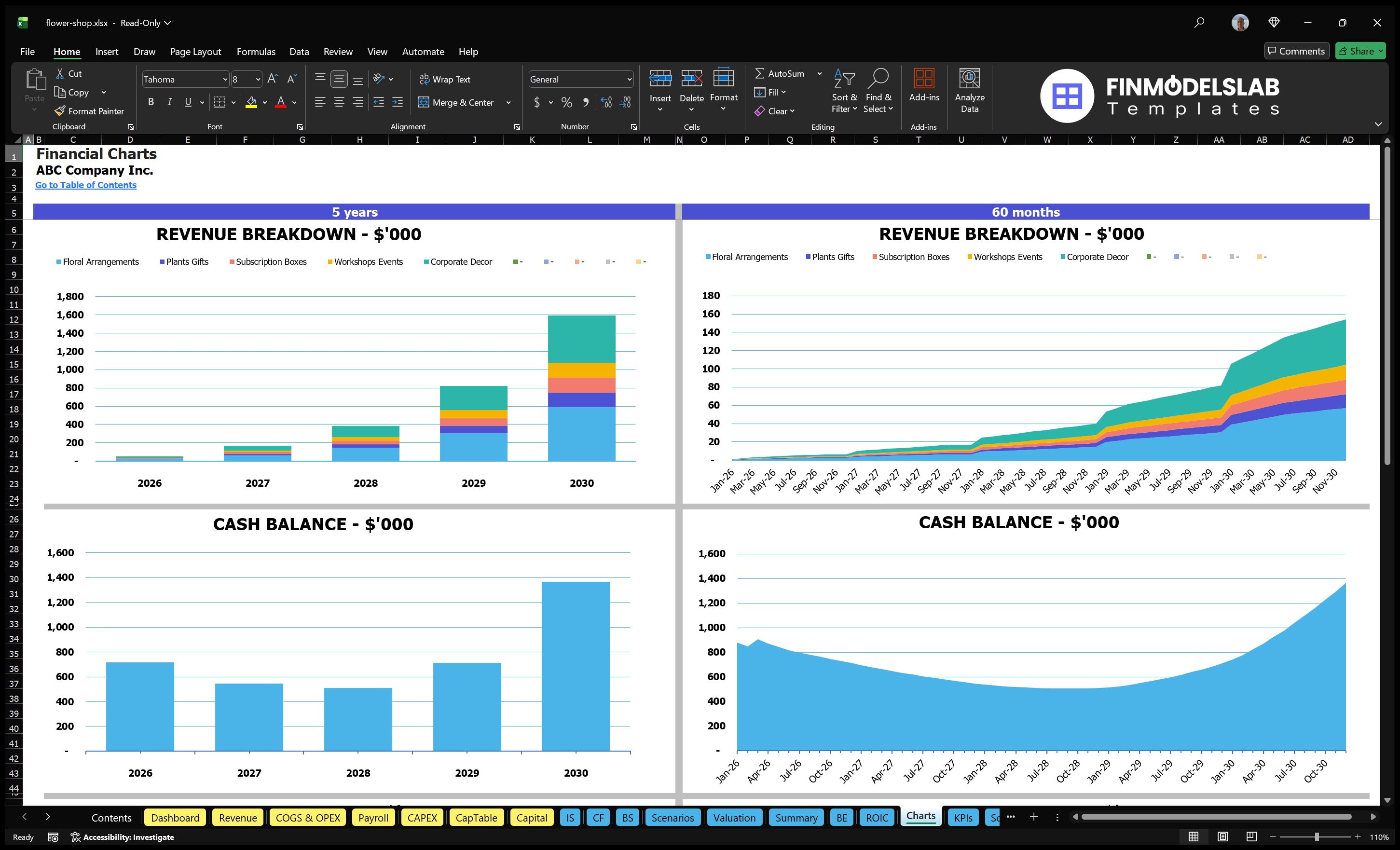Screen dimensions: 1400x850
Task: Click the Percent Style icon
Action: point(566,103)
